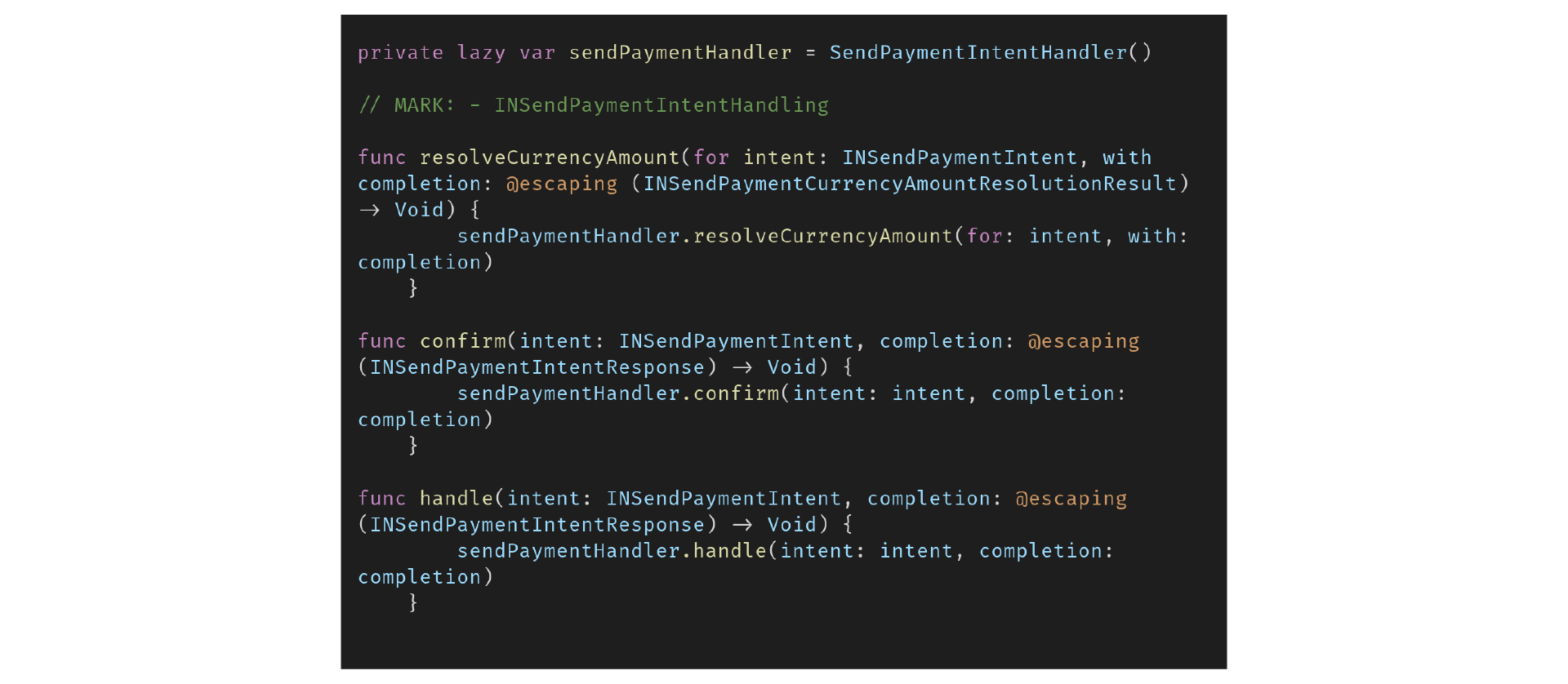
Task: Click the confirm function name in its definition
Action: [x=463, y=341]
